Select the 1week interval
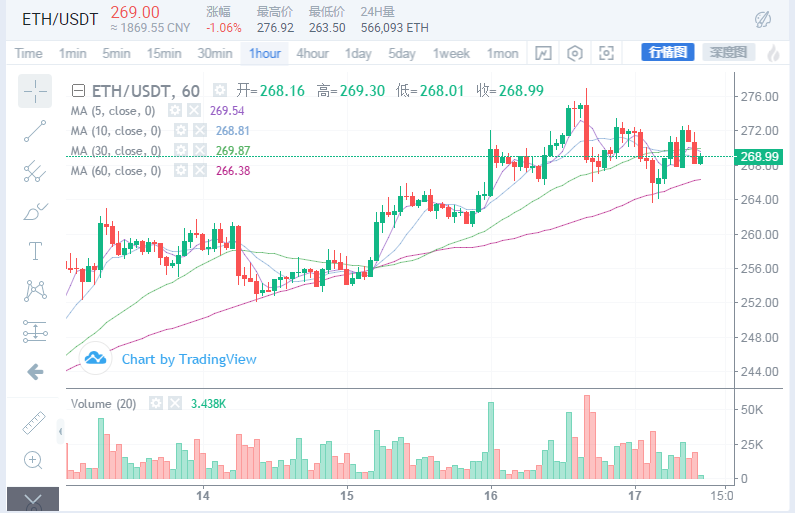795x513 pixels. tap(451, 53)
